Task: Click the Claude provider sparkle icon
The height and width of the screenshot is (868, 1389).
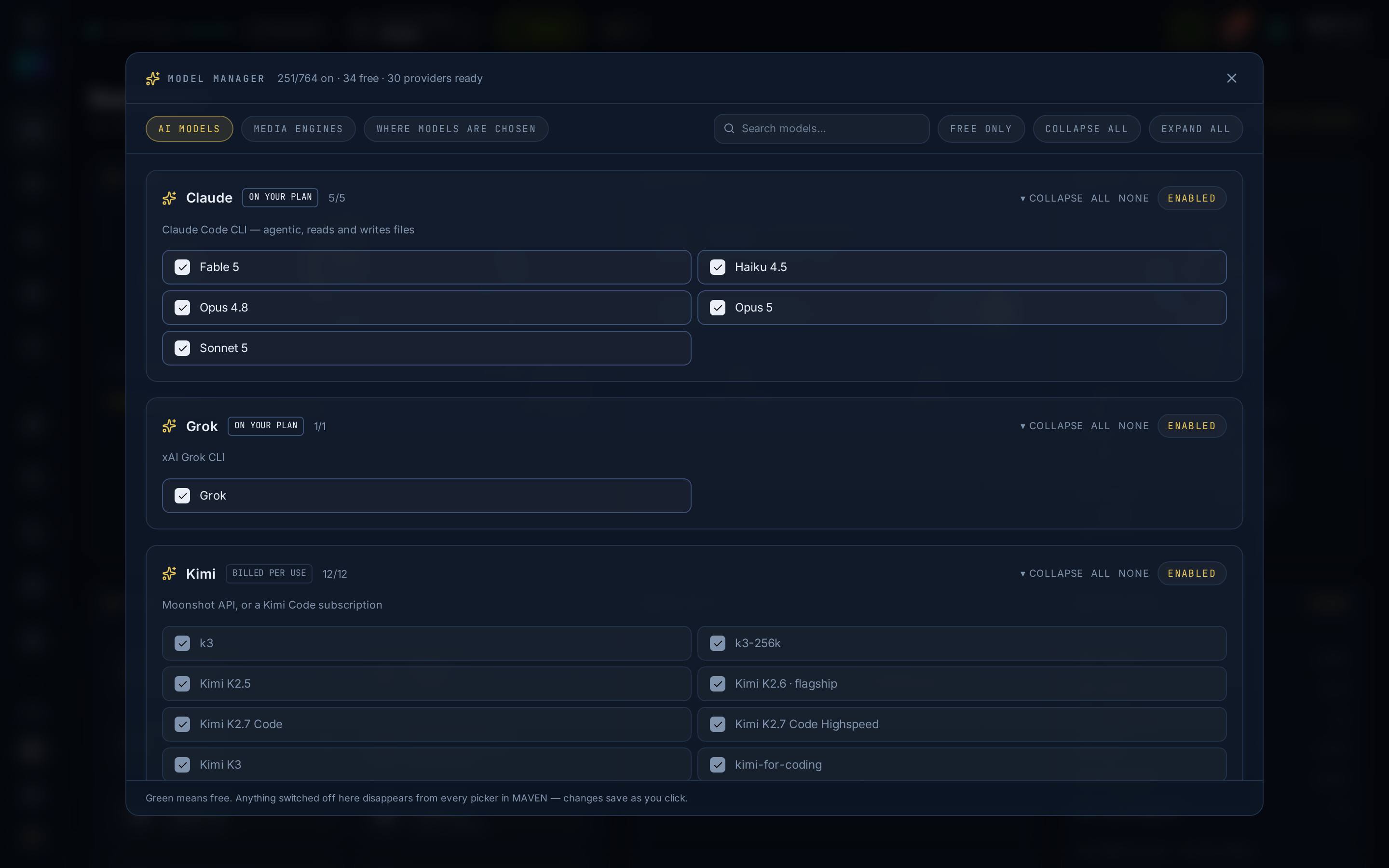Action: (169, 198)
